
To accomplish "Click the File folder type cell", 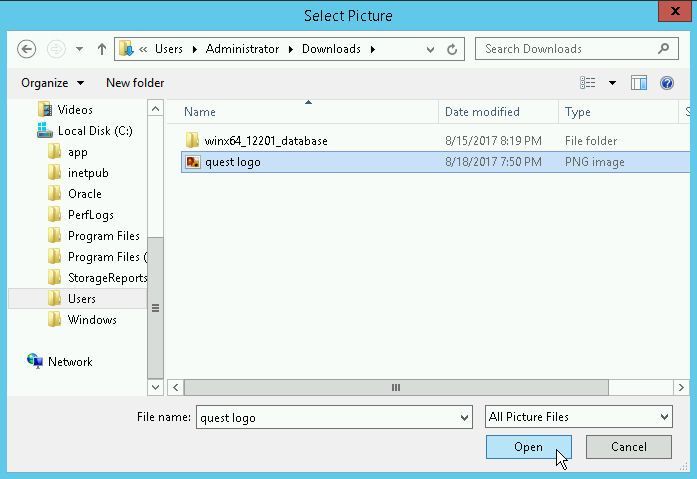I will (x=591, y=141).
